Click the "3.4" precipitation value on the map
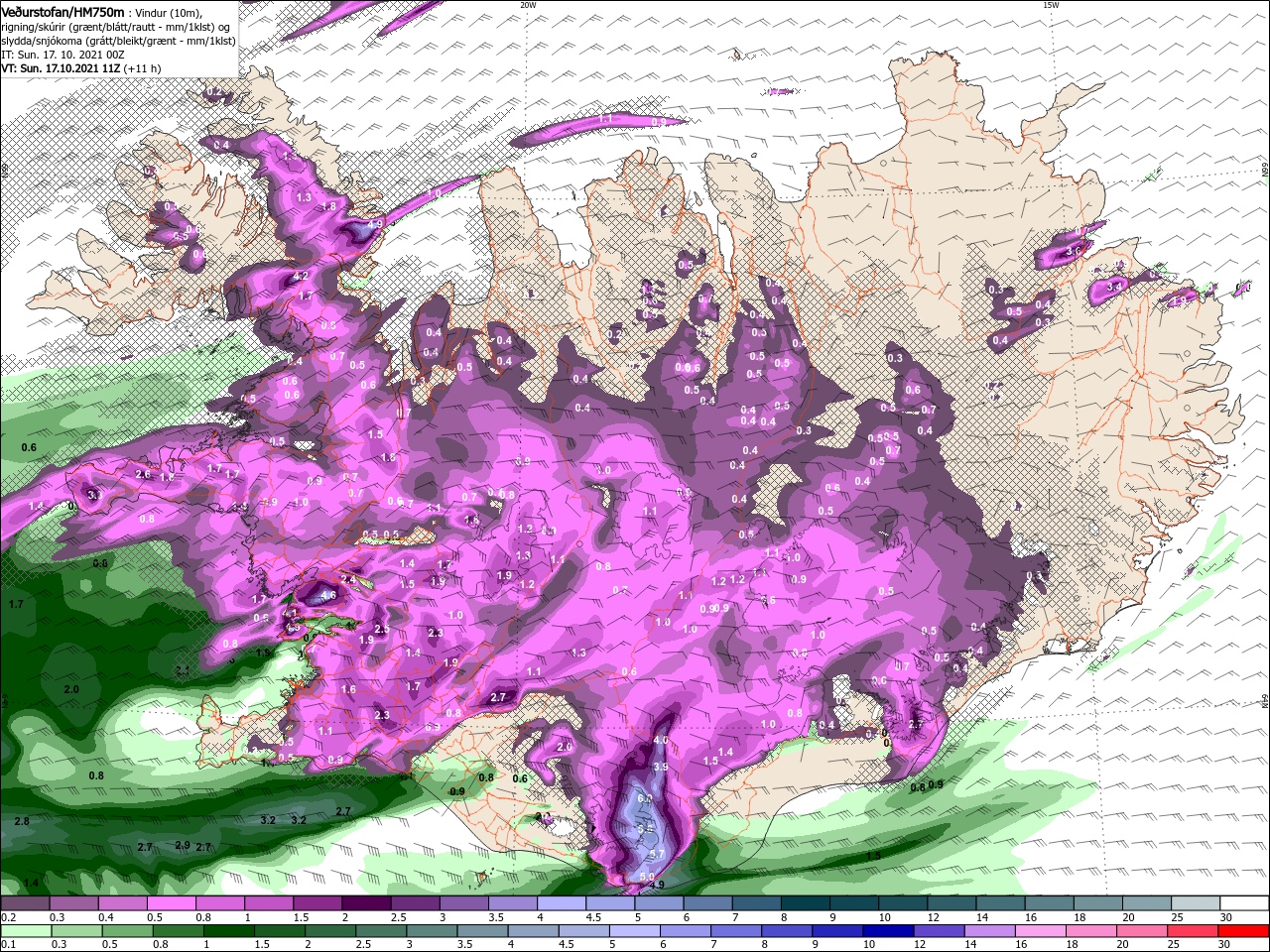The height and width of the screenshot is (952, 1270). [1114, 287]
